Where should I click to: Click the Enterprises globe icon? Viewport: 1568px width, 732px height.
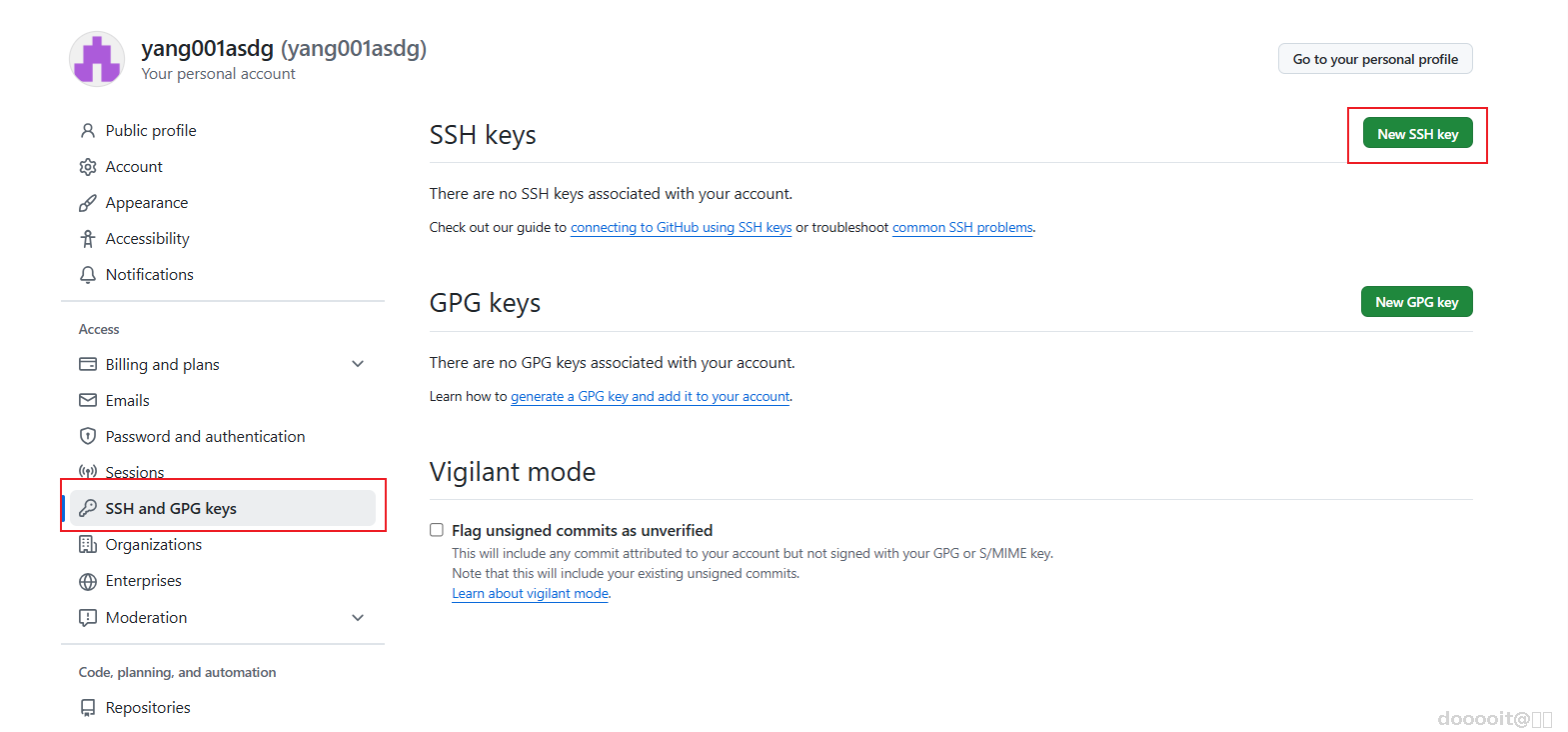(x=88, y=581)
